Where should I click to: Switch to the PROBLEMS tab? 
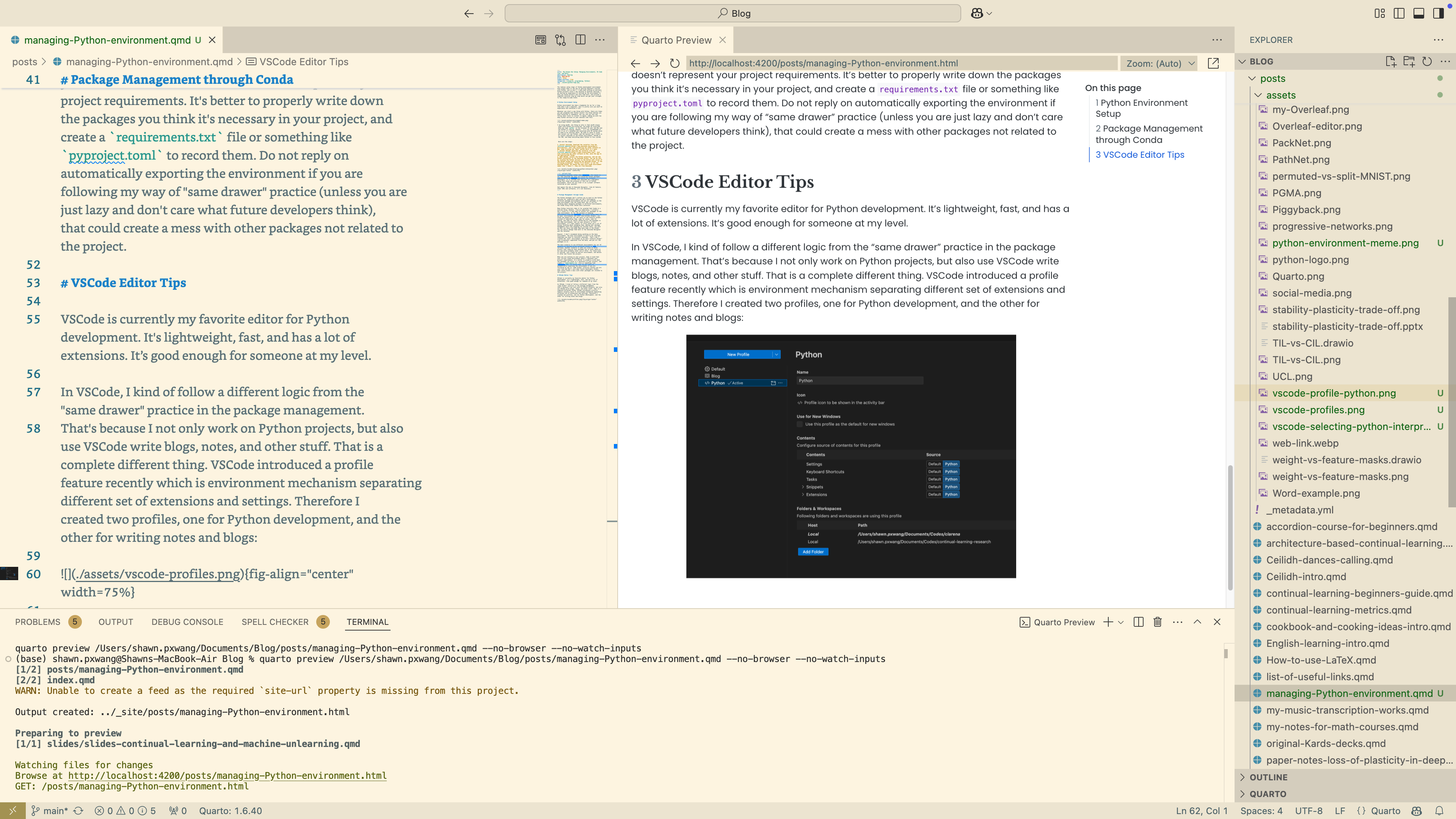click(37, 622)
